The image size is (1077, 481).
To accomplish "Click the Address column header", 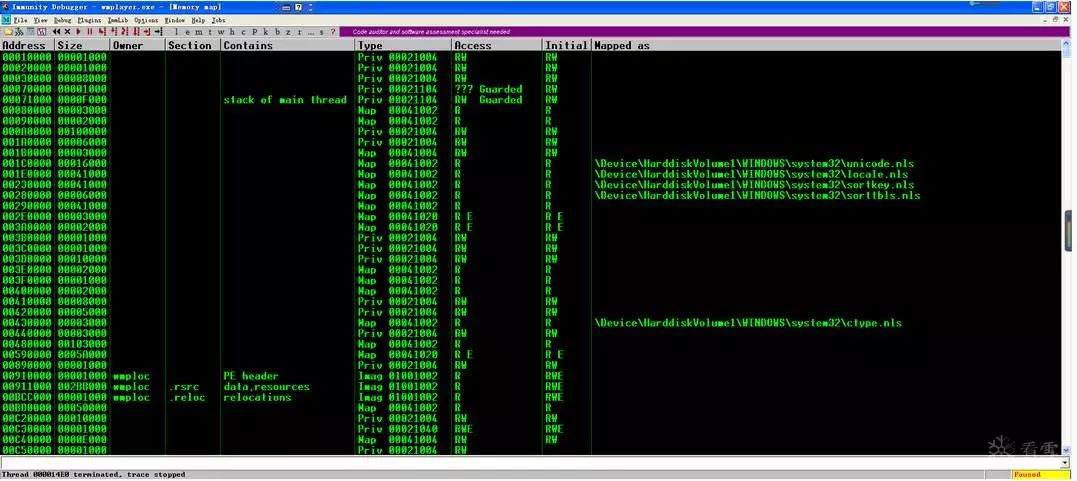I will click(27, 45).
